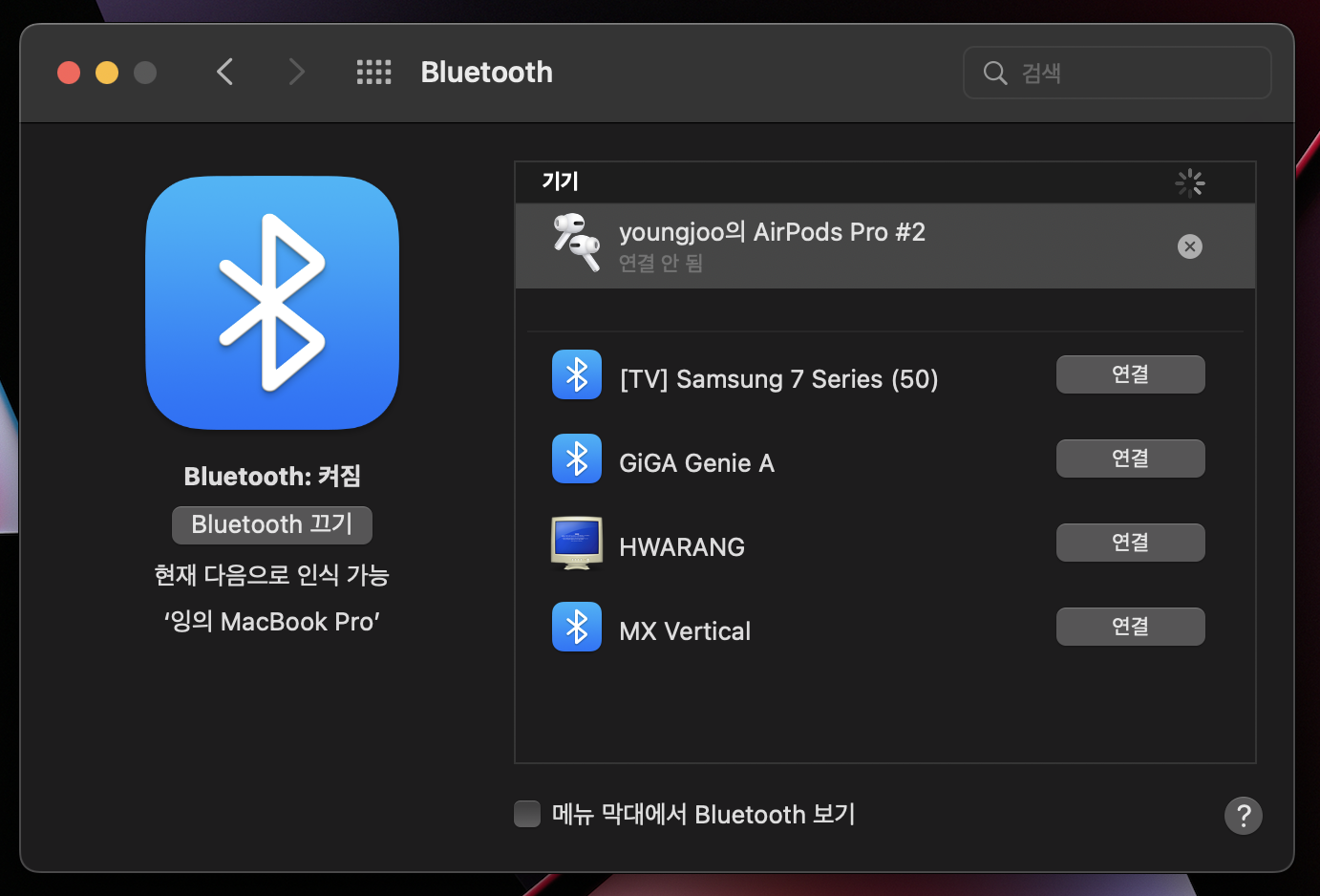Connect to HWARANG

tap(1130, 543)
